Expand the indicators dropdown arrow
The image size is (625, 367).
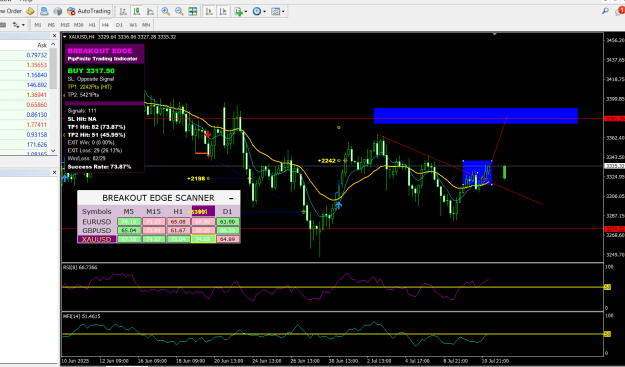click(x=246, y=12)
